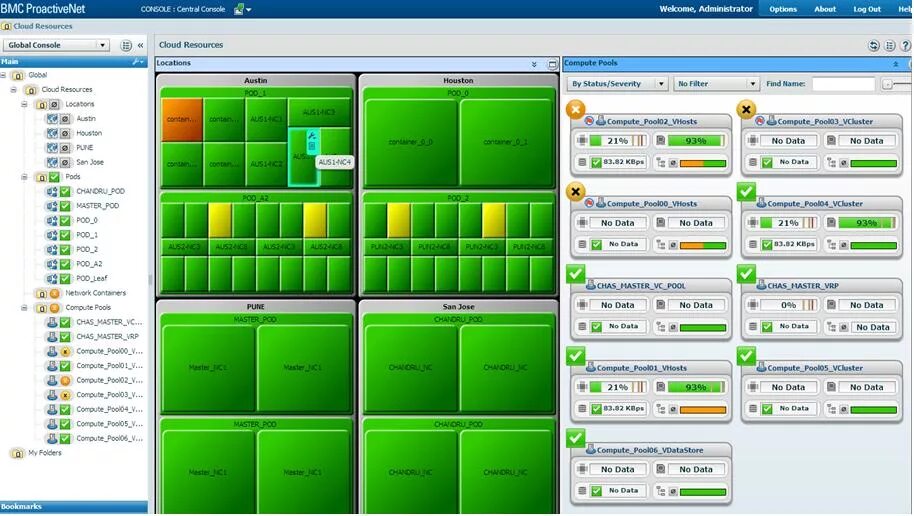Click the status icon of Compute_Pool00_VHosts
914x516 pixels.
575,191
